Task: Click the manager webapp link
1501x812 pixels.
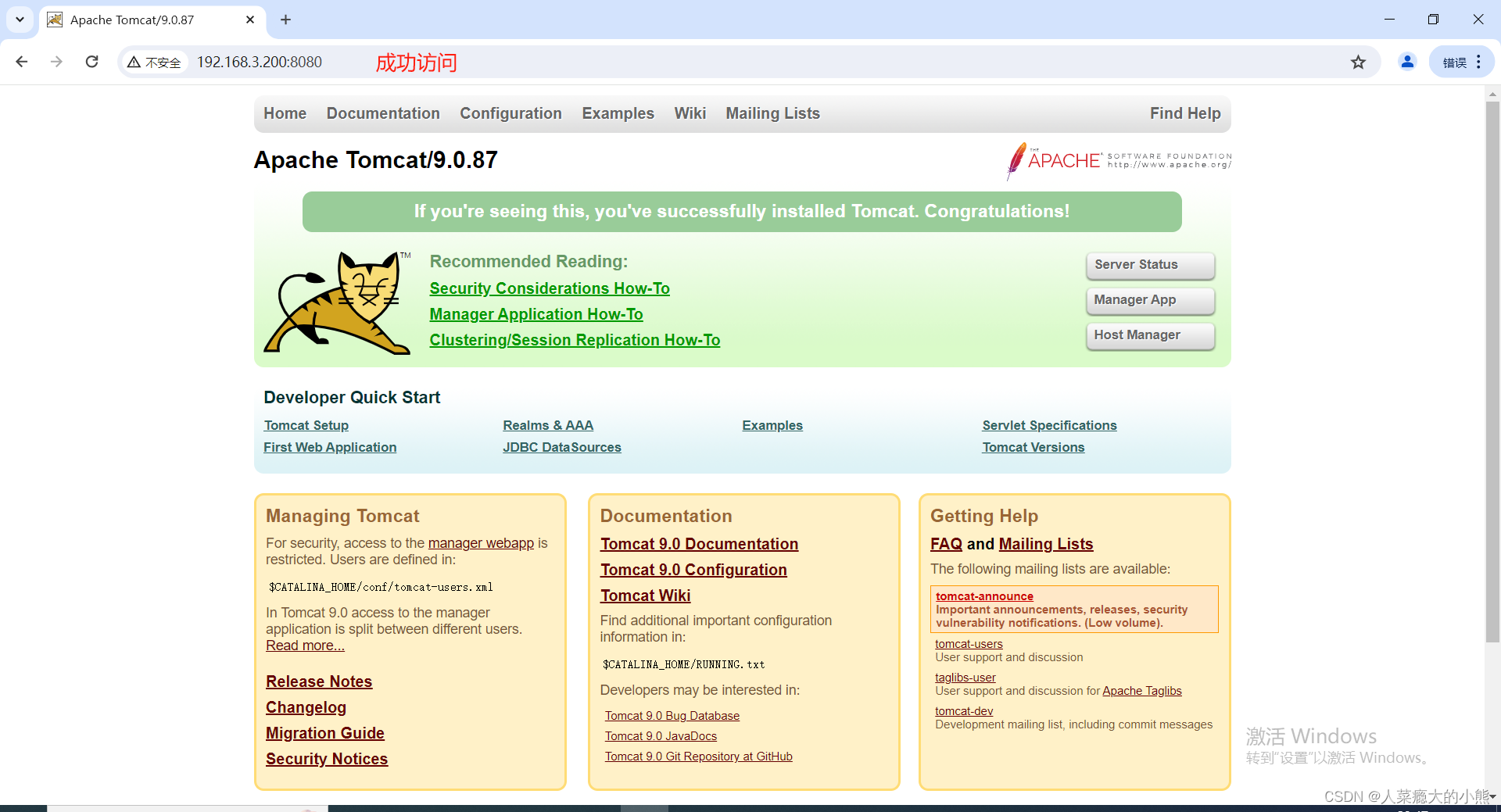Action: click(481, 543)
